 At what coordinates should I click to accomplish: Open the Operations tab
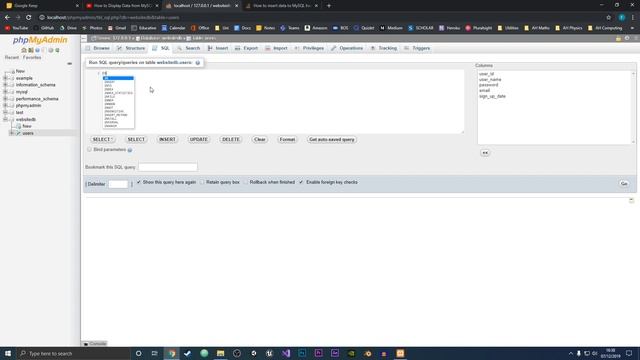pos(347,48)
